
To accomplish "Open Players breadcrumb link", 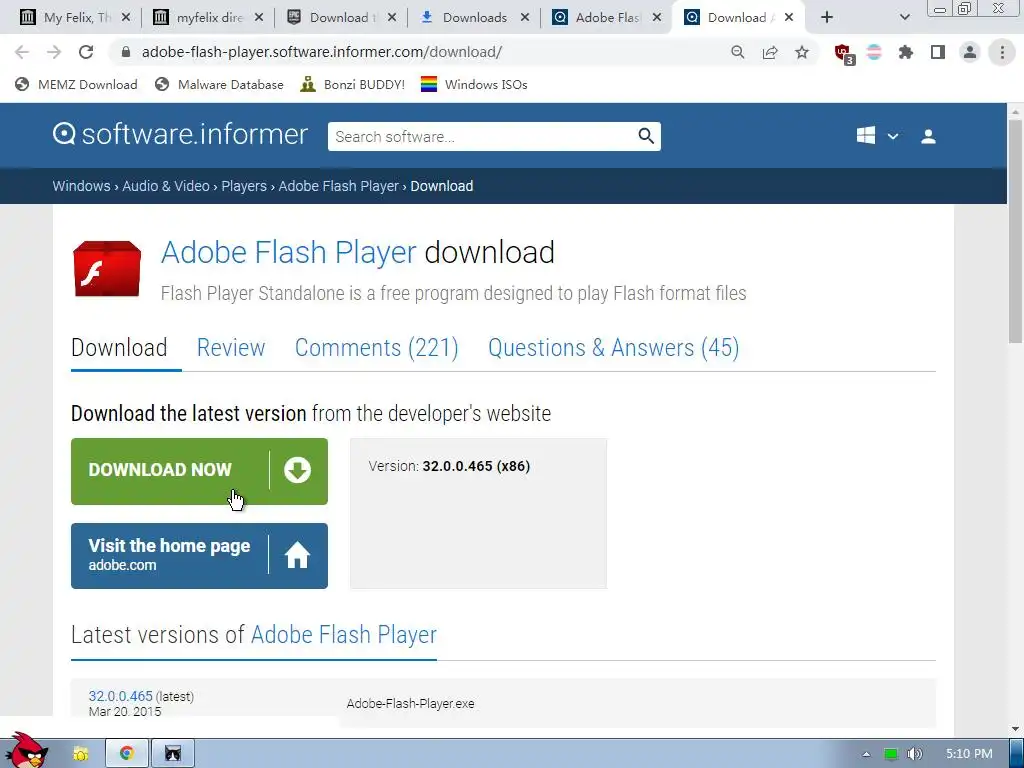I will (244, 186).
